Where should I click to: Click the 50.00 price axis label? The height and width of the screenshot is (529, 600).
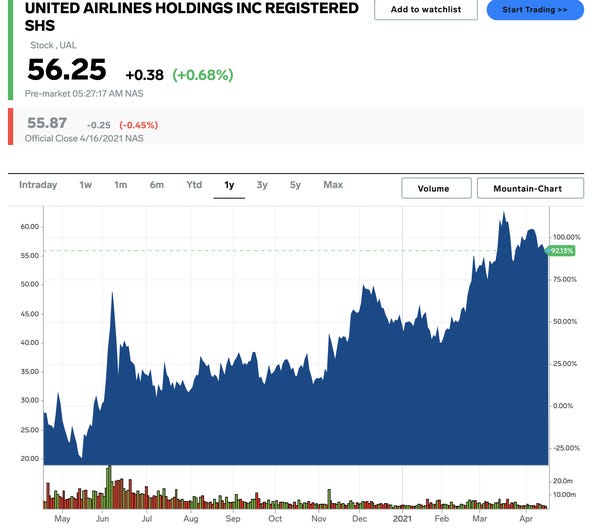[30, 284]
